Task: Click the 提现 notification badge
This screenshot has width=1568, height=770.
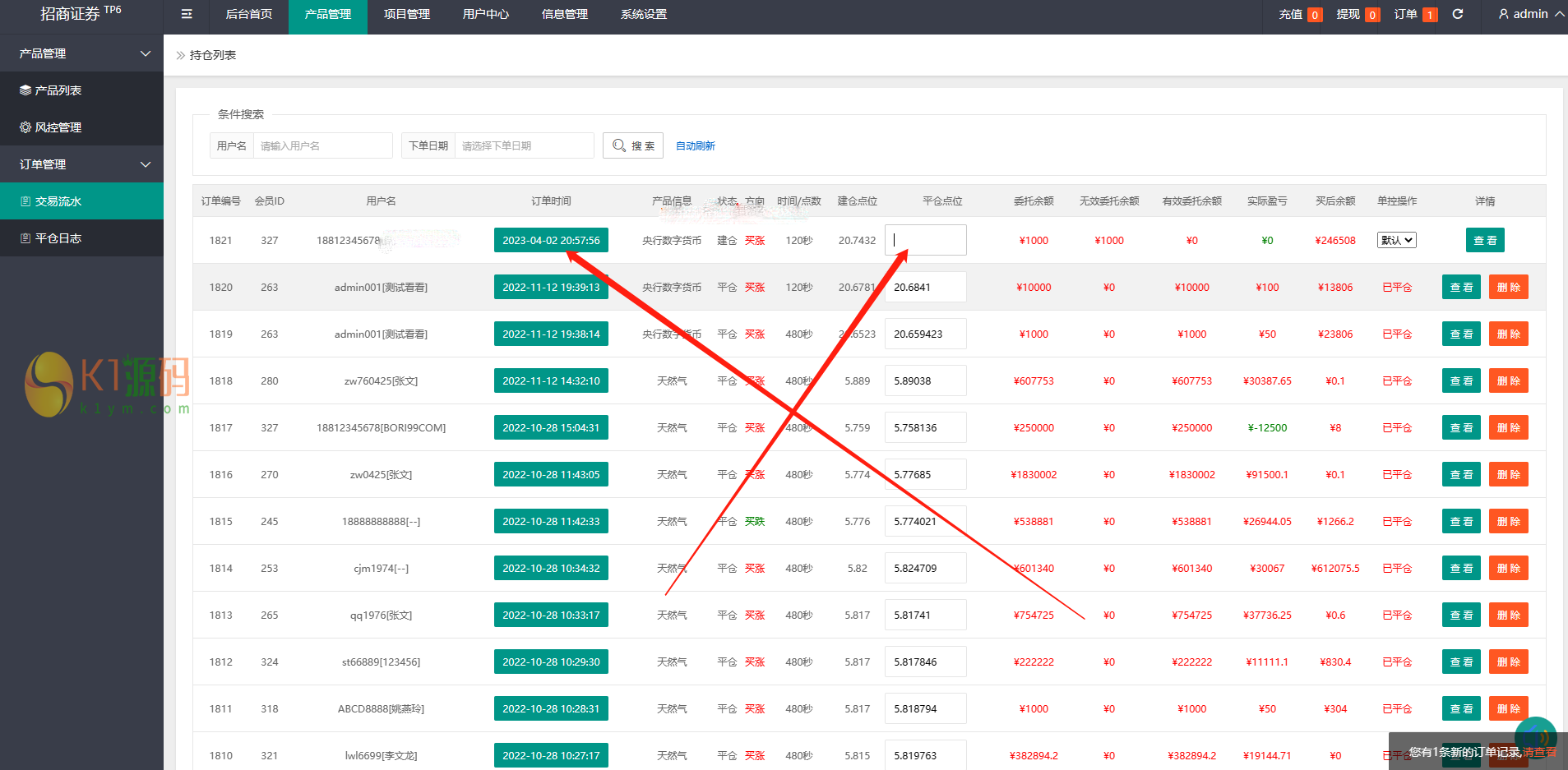Action: click(1372, 15)
